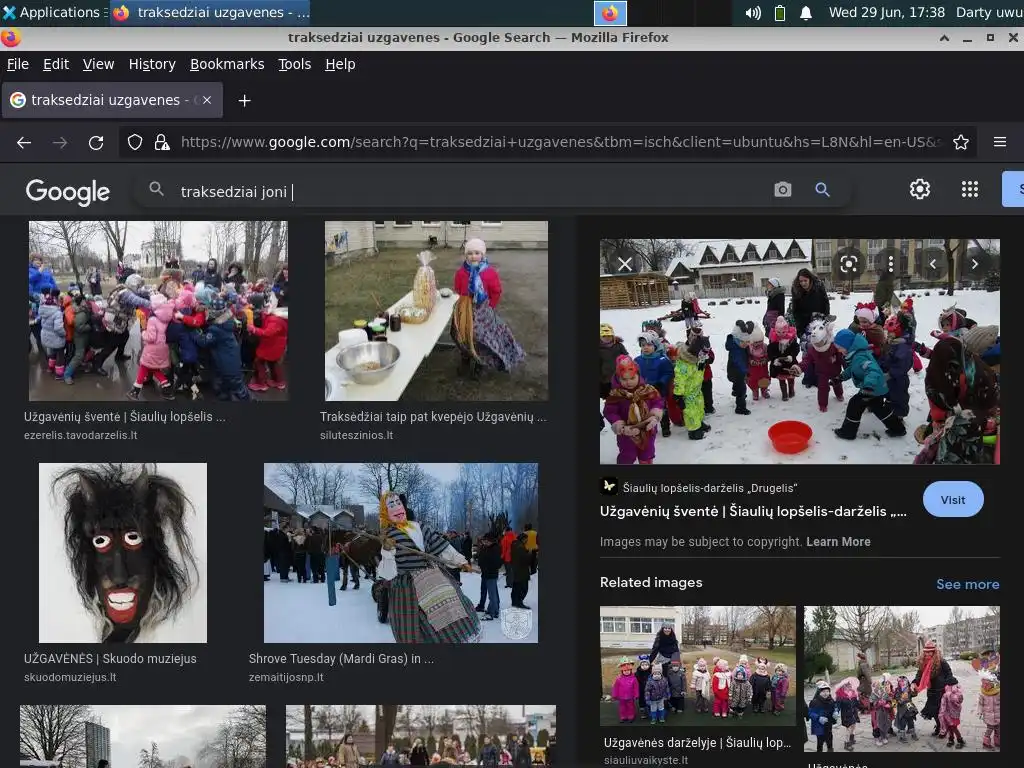Open Užgavėnių šventė preview title link
This screenshot has width=1024, height=768.
coord(753,511)
